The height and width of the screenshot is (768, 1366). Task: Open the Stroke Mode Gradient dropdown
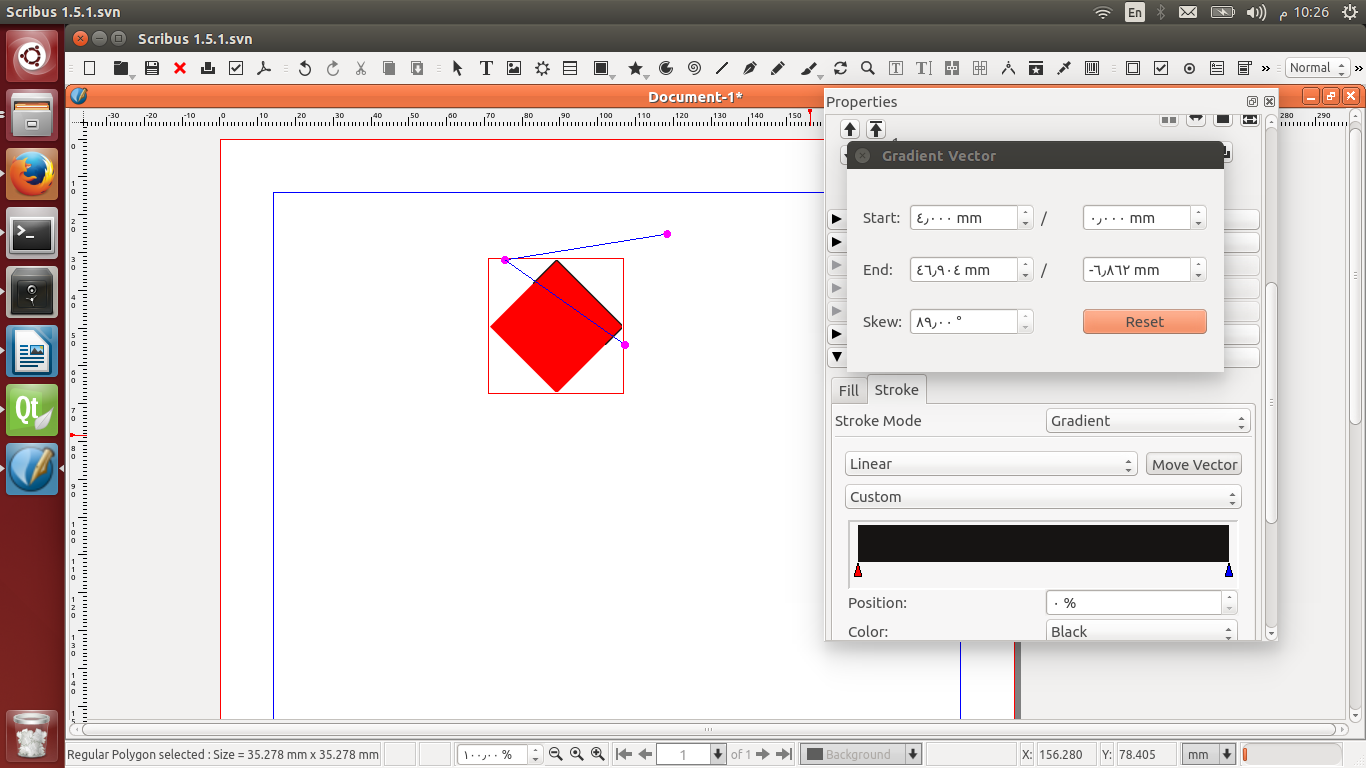pyautogui.click(x=1148, y=421)
